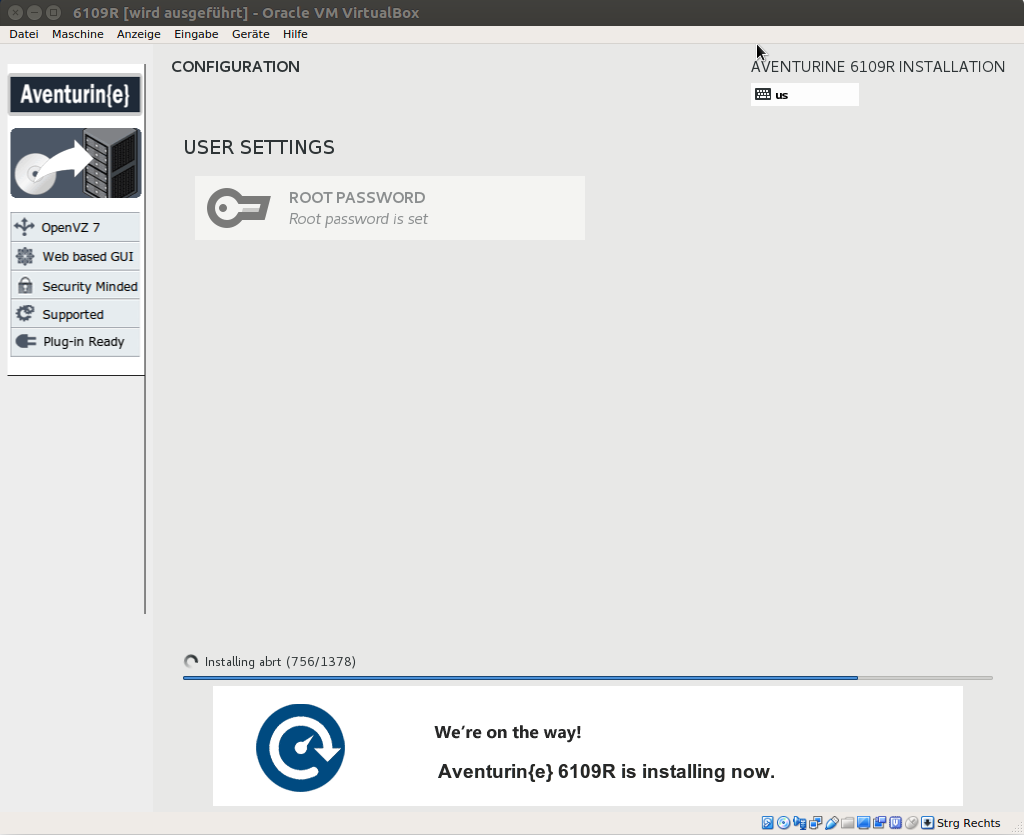The height and width of the screenshot is (835, 1024).
Task: Click the installation progress bar
Action: (588, 678)
